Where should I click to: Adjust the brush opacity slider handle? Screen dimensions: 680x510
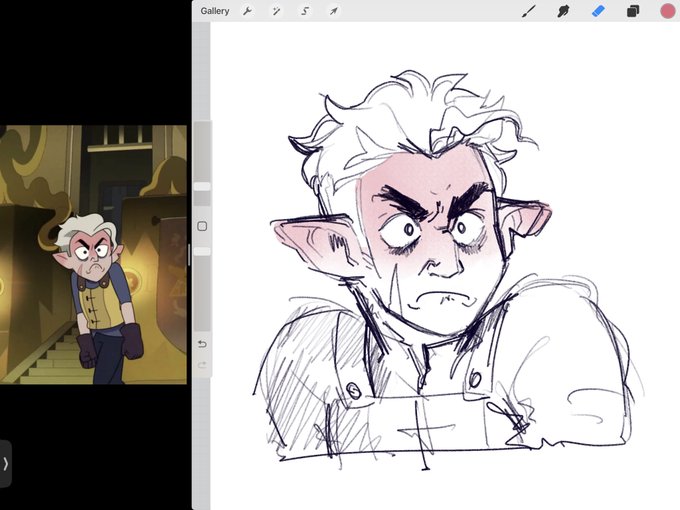(202, 252)
